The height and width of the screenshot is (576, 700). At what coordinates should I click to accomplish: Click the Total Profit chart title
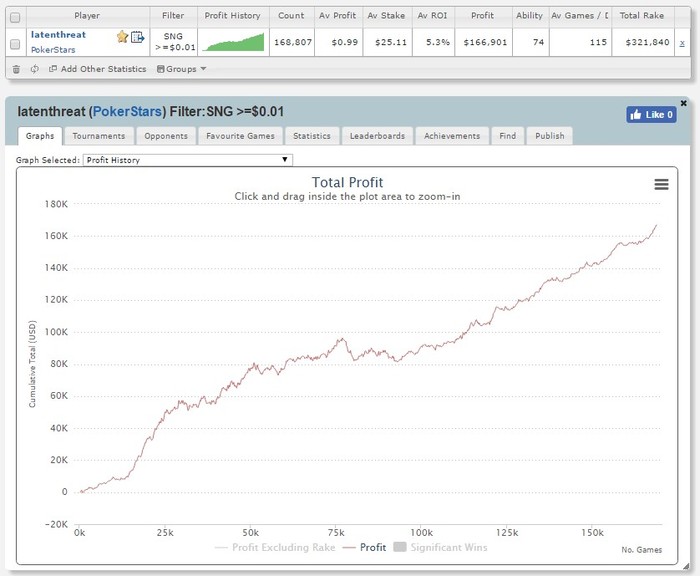coord(347,182)
